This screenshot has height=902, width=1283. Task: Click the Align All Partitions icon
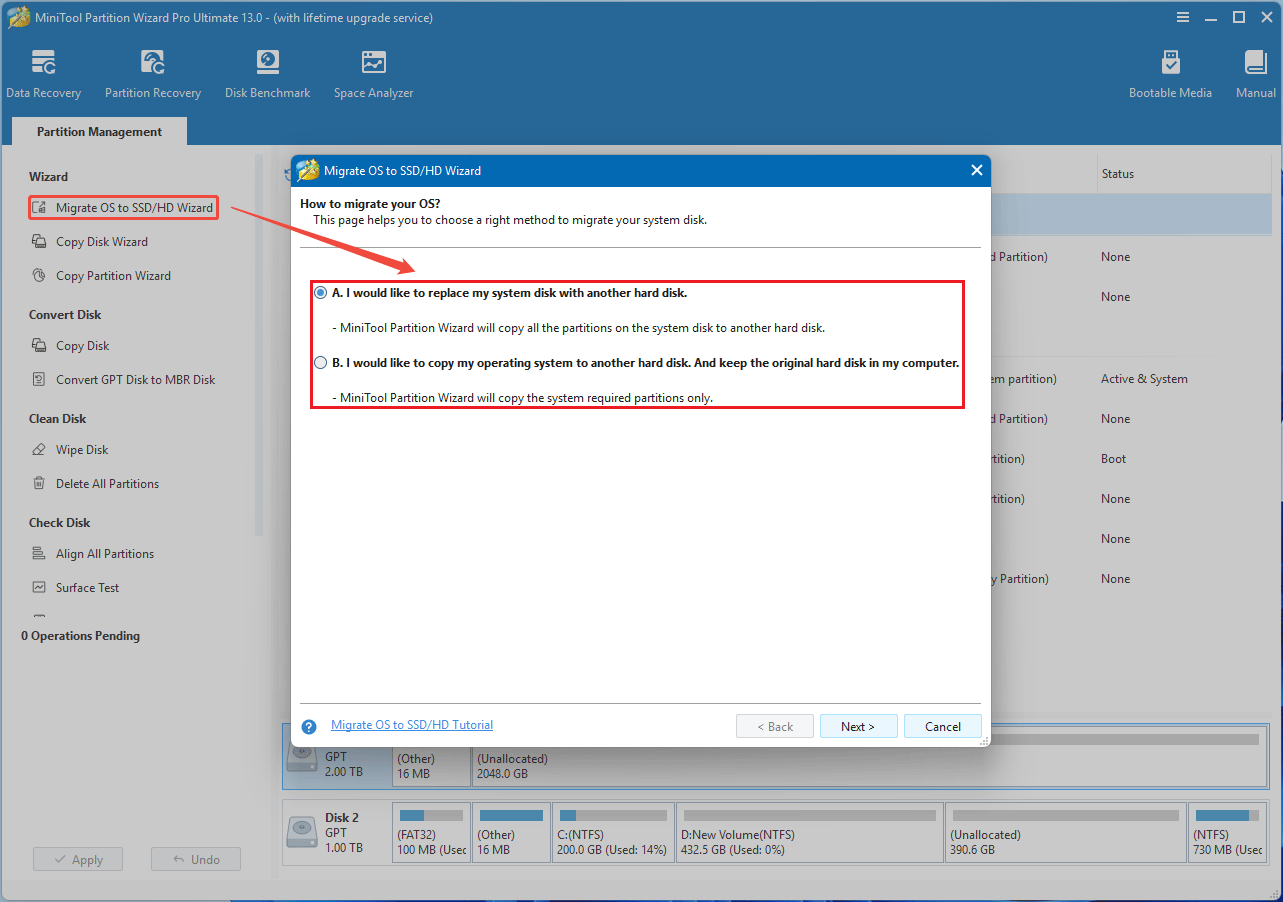point(39,554)
